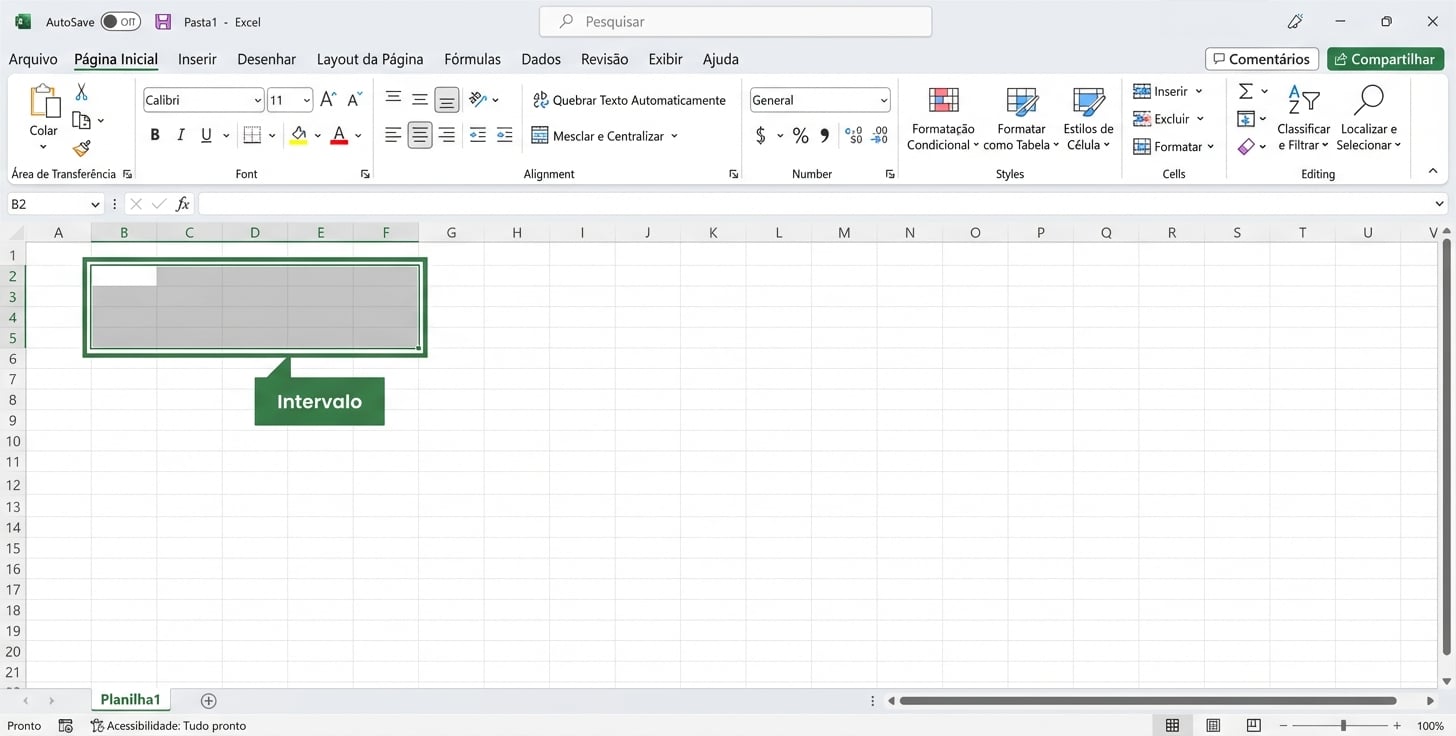Switch to the Exibir tab
1456x736 pixels.
[x=665, y=59]
